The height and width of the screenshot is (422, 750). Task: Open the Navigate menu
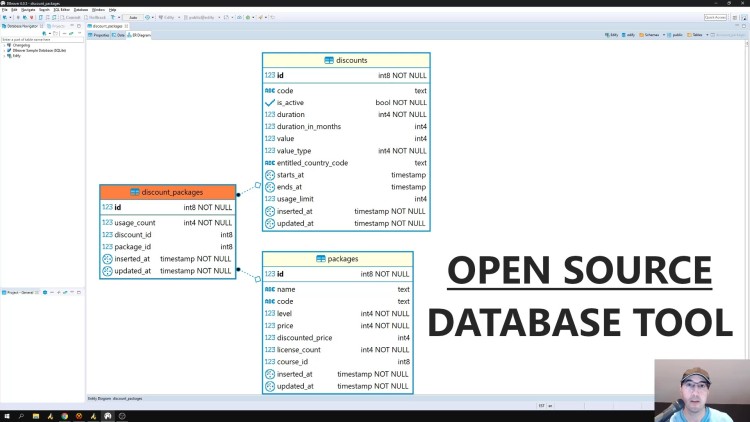pos(28,10)
